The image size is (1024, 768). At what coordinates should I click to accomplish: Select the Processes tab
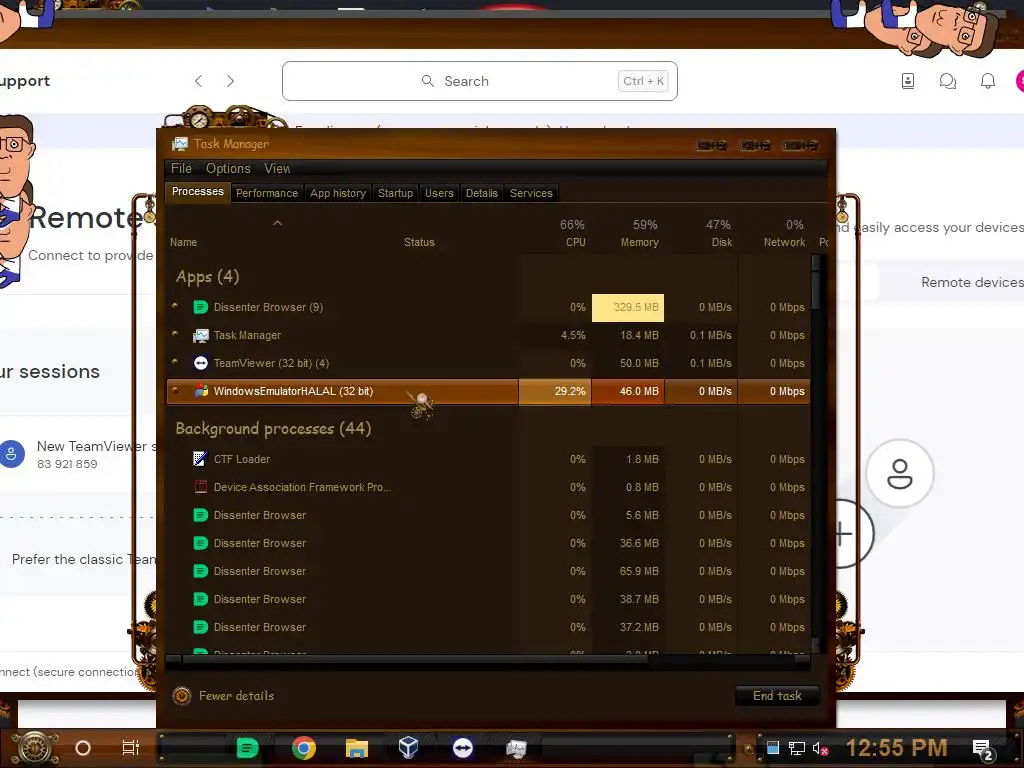(x=198, y=191)
